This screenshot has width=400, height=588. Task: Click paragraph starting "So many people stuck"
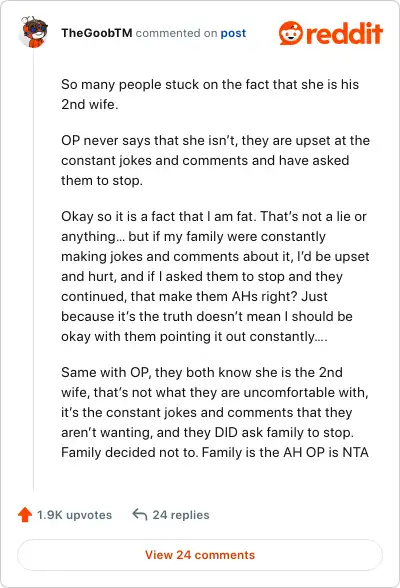click(x=210, y=94)
